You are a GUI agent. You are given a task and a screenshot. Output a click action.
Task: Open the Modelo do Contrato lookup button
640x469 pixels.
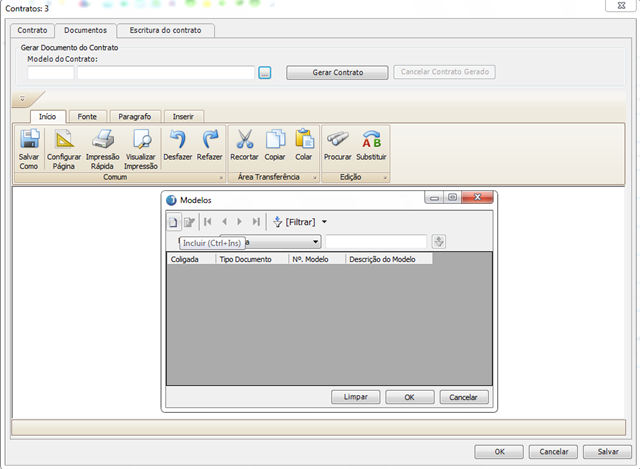[x=265, y=73]
